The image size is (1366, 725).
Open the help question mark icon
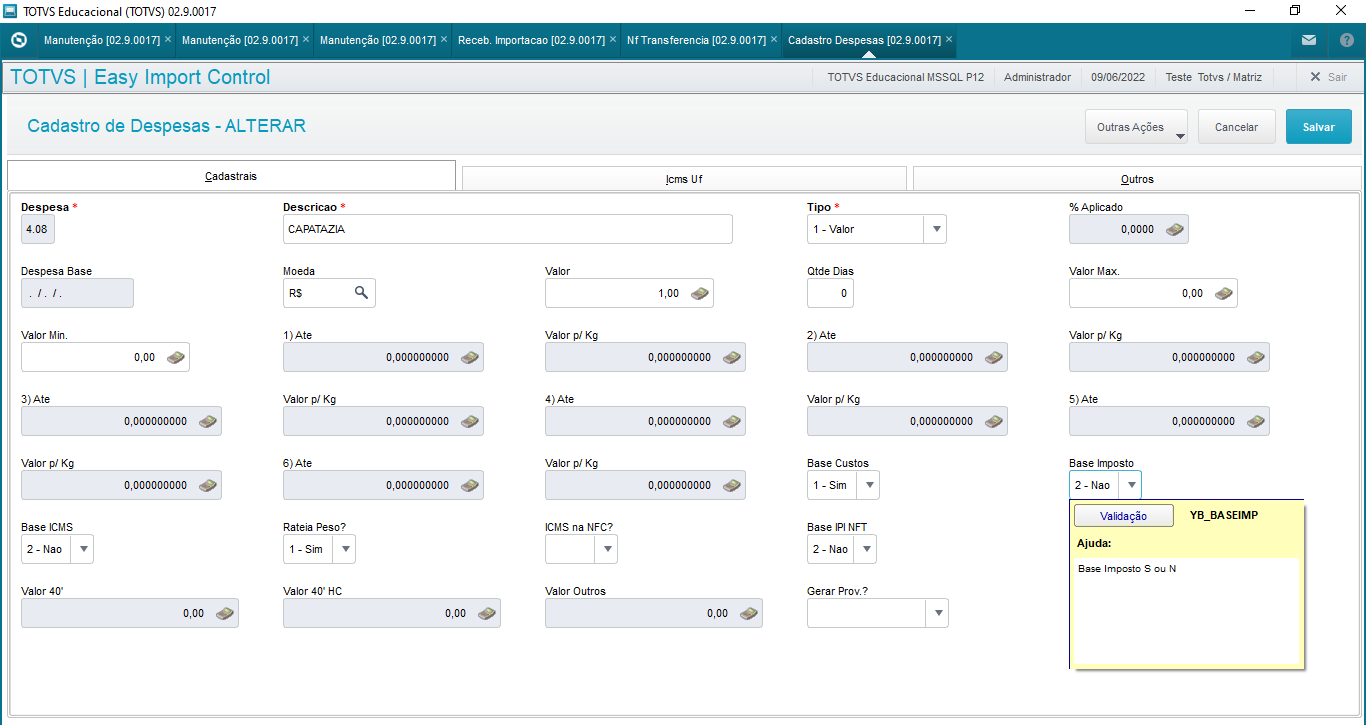click(1347, 40)
